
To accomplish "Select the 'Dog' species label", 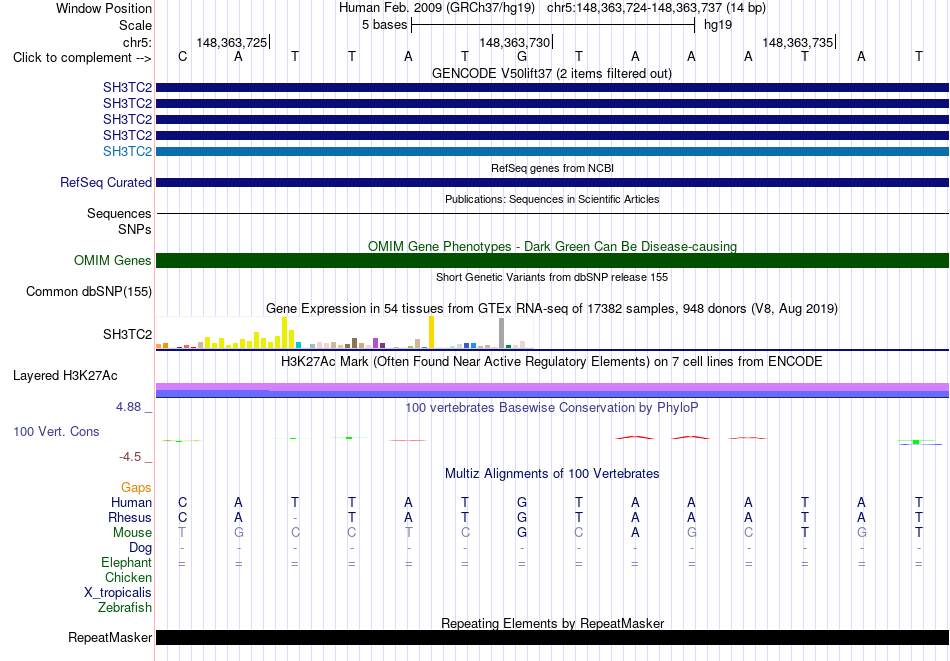I will (140, 548).
